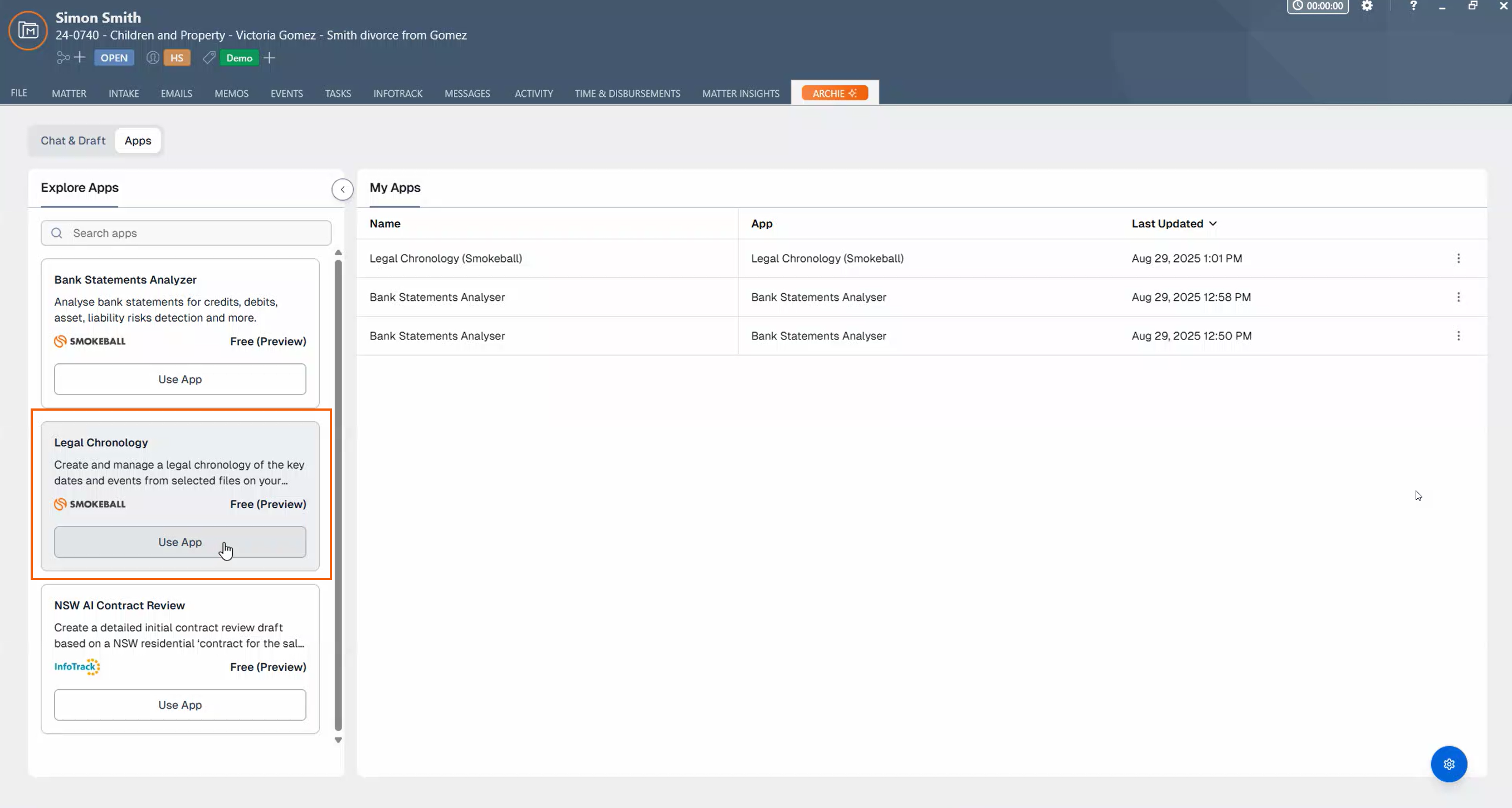
Task: Open Bank Statements Analyser updated 12:50 PM
Action: (x=437, y=336)
